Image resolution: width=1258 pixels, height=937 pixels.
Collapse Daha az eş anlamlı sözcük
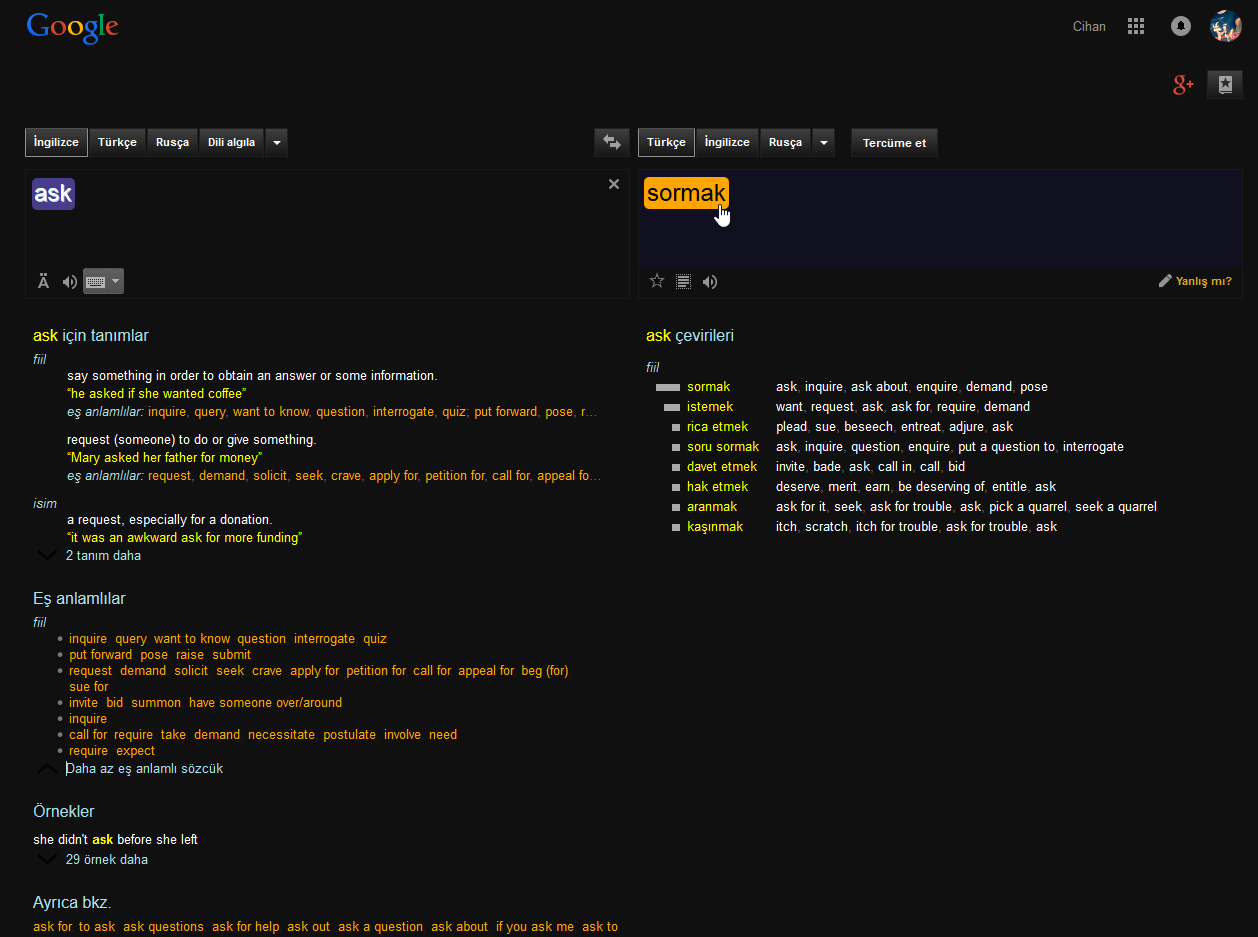coord(144,769)
